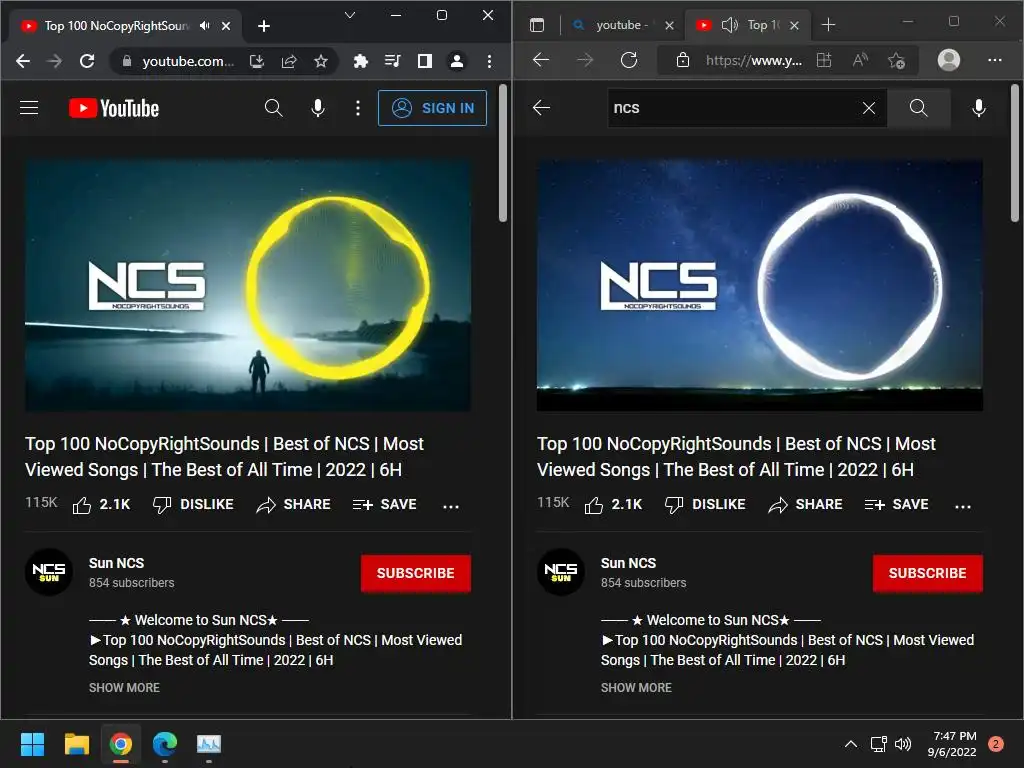Toggle Chrome side panel icon

point(424,61)
